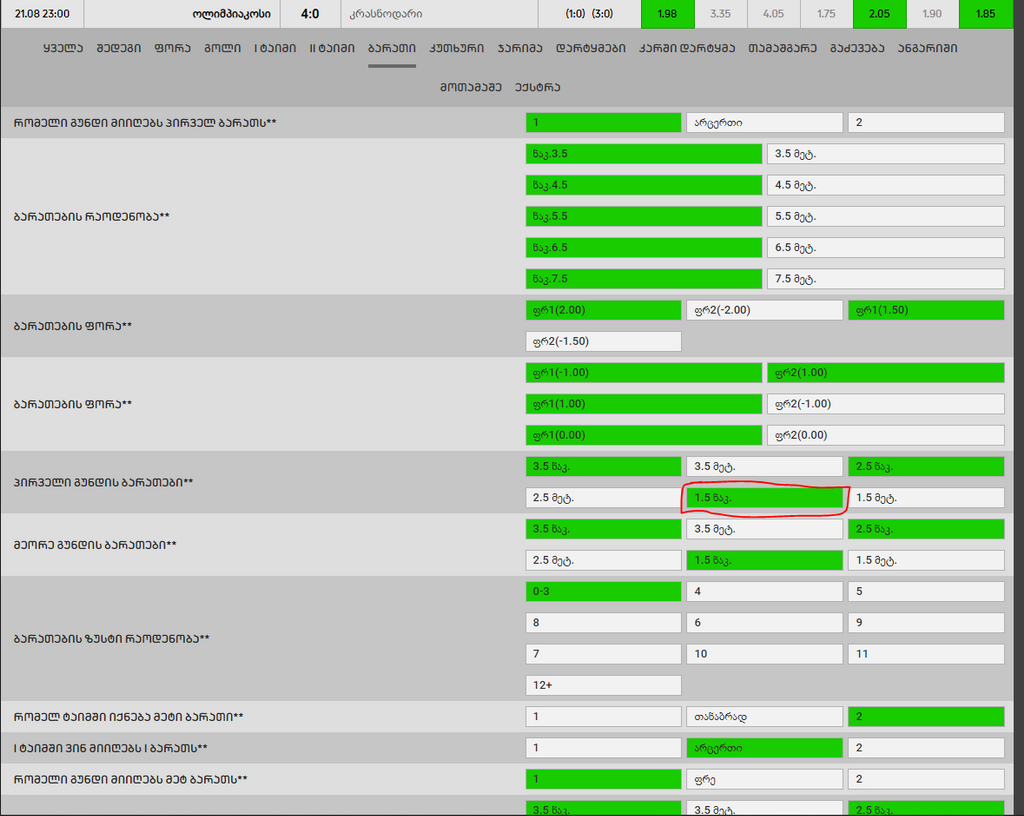Select the კუთხური tab

456,47
